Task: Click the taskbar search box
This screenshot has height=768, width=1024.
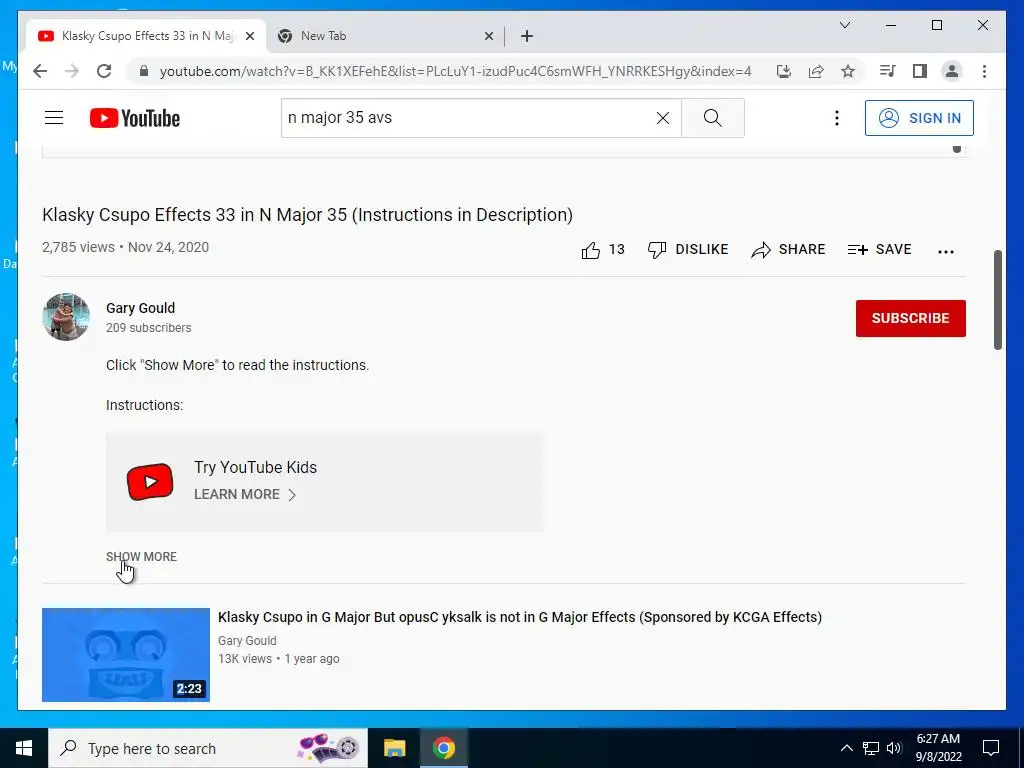Action: [208, 748]
